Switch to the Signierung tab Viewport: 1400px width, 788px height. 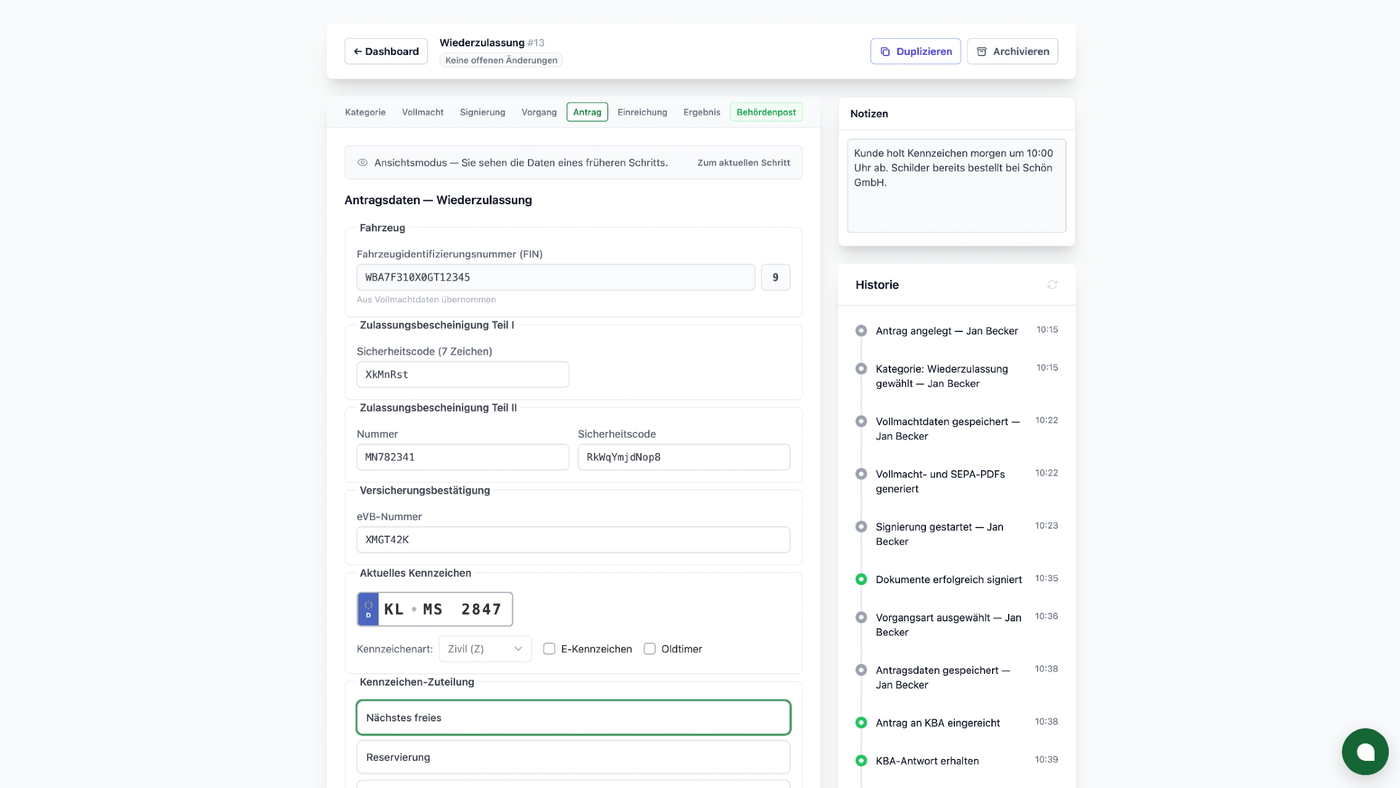click(x=482, y=112)
